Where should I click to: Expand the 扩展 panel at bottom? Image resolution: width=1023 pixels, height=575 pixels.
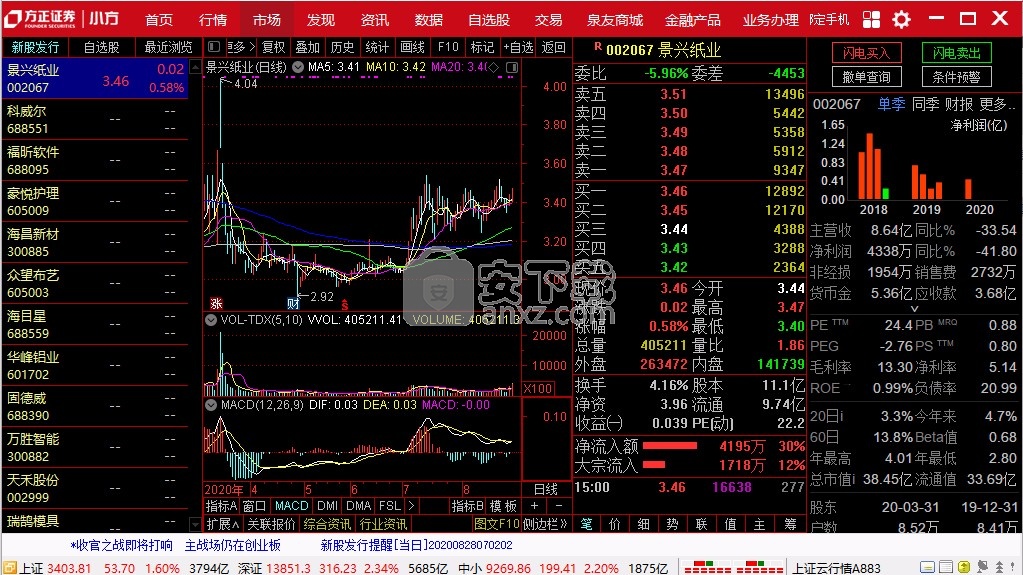(x=221, y=524)
